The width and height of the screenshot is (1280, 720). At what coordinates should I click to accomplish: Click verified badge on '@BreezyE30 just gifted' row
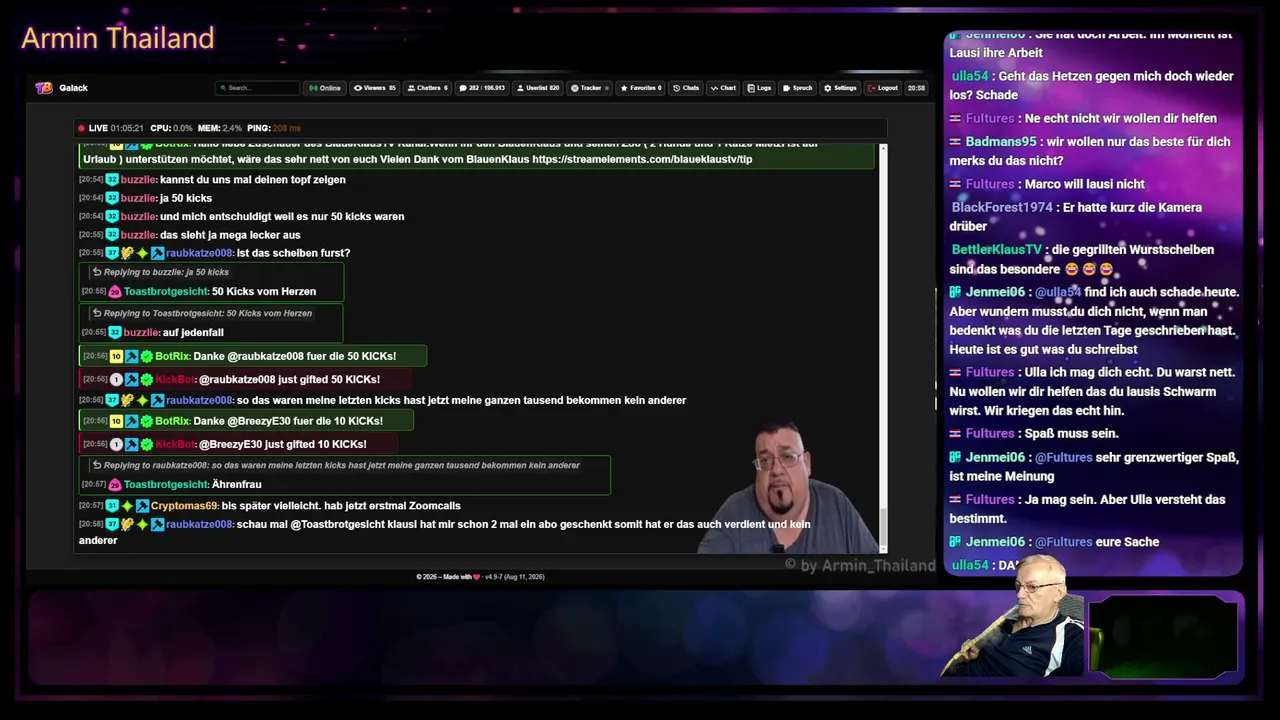(x=147, y=444)
